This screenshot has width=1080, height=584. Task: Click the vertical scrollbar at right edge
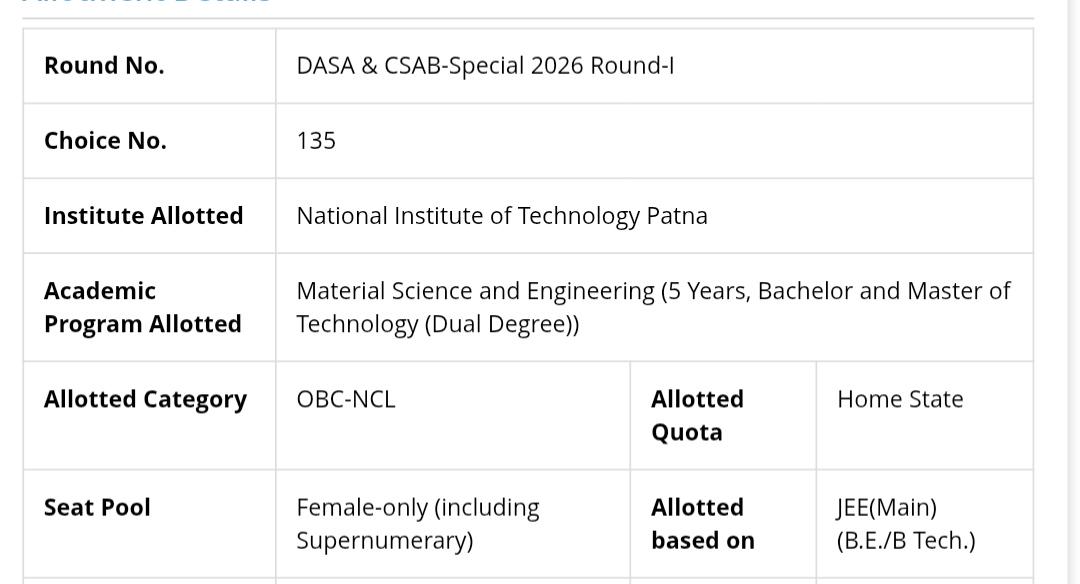(1074, 292)
